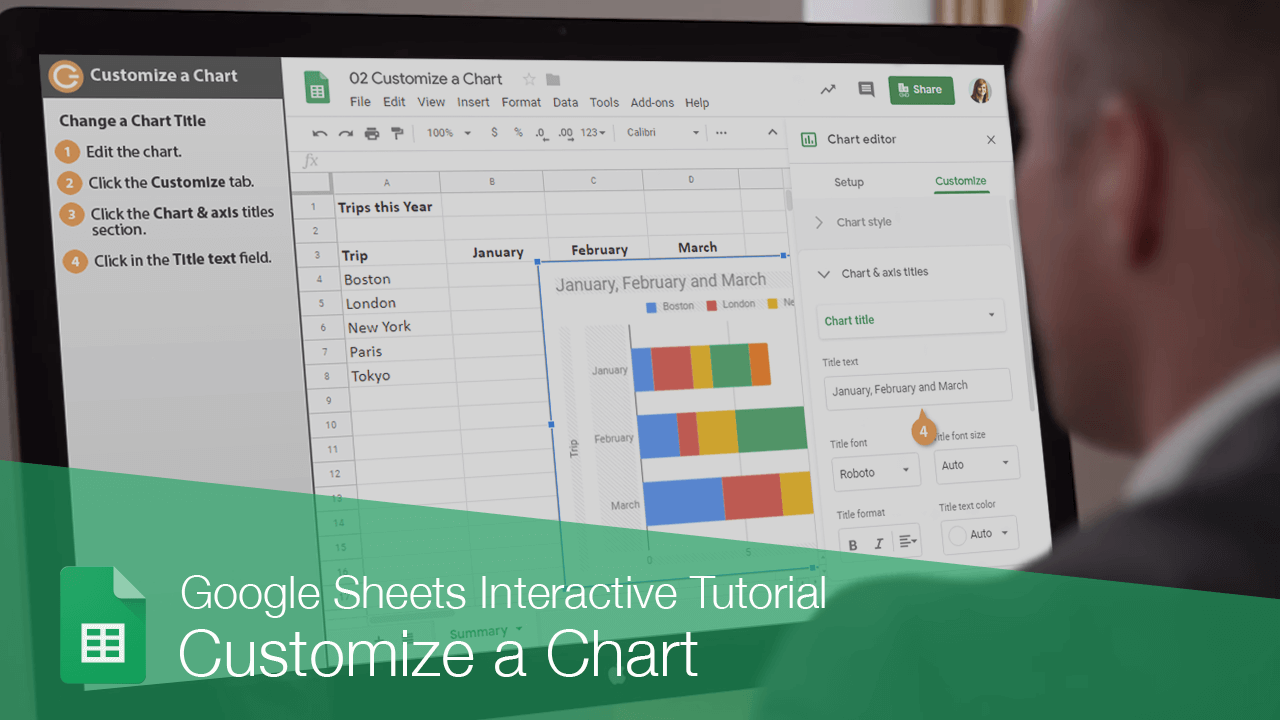This screenshot has width=1280, height=720.
Task: Toggle bold for the chart title
Action: (851, 544)
